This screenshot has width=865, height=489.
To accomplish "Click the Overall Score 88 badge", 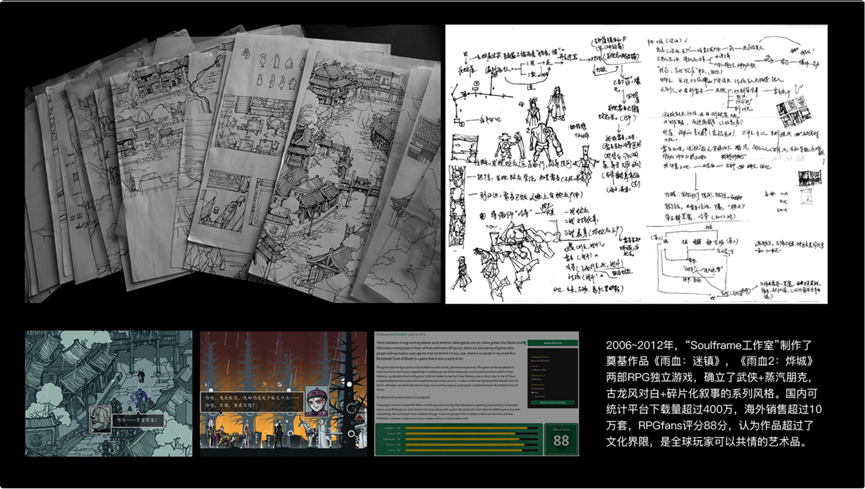I will tap(561, 439).
